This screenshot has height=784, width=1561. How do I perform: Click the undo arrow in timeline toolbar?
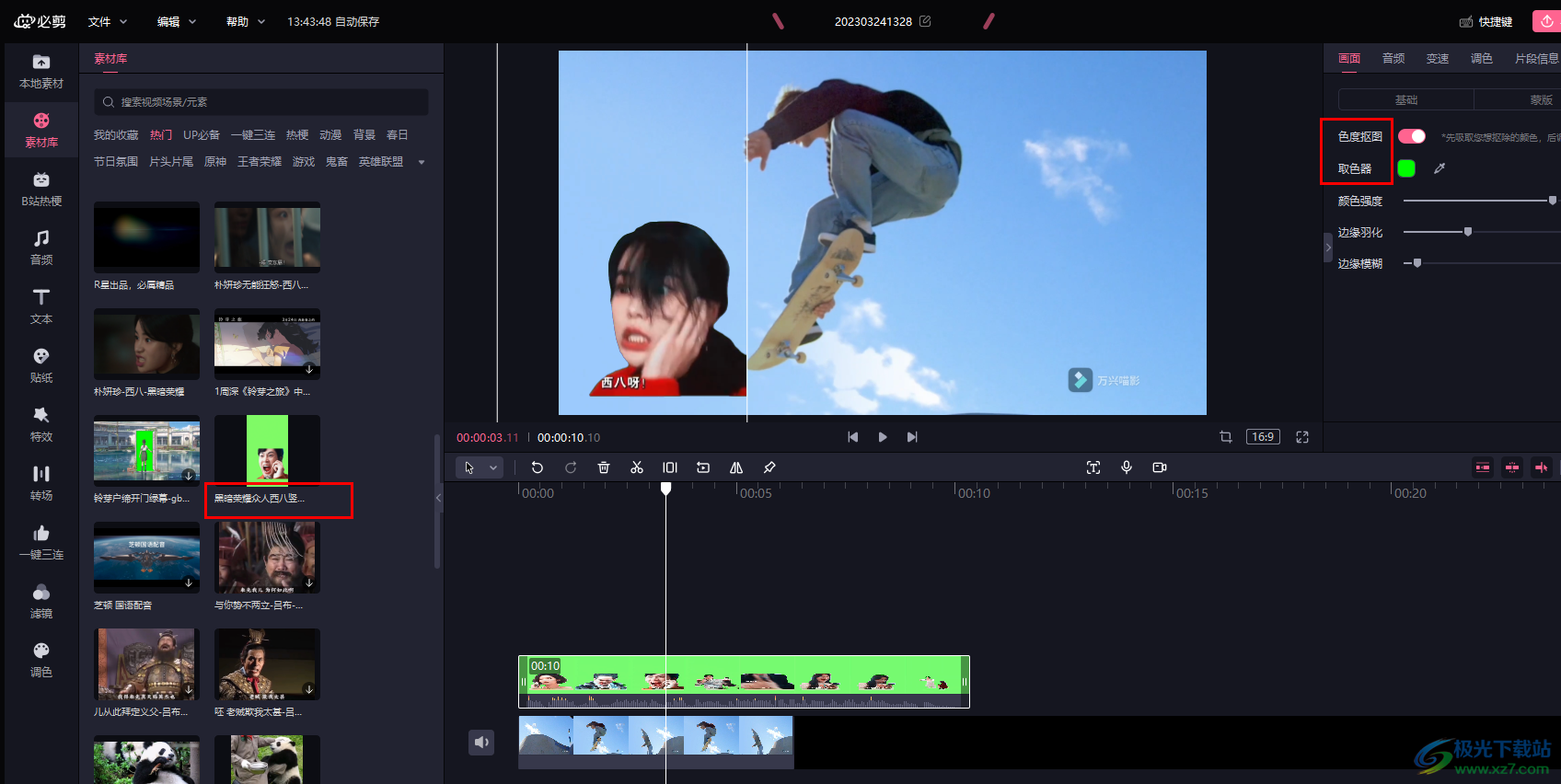pos(538,467)
